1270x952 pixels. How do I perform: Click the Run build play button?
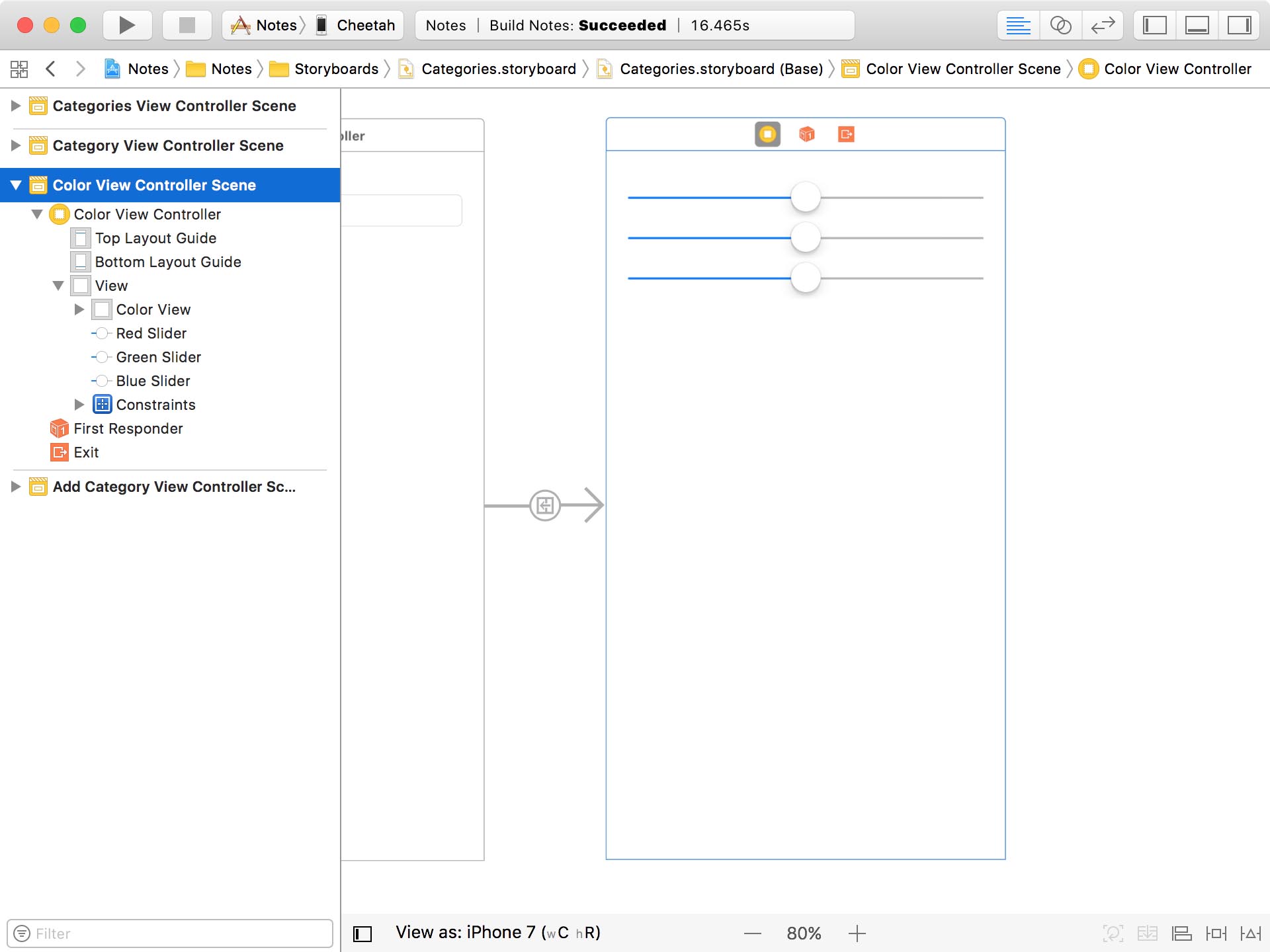[127, 25]
